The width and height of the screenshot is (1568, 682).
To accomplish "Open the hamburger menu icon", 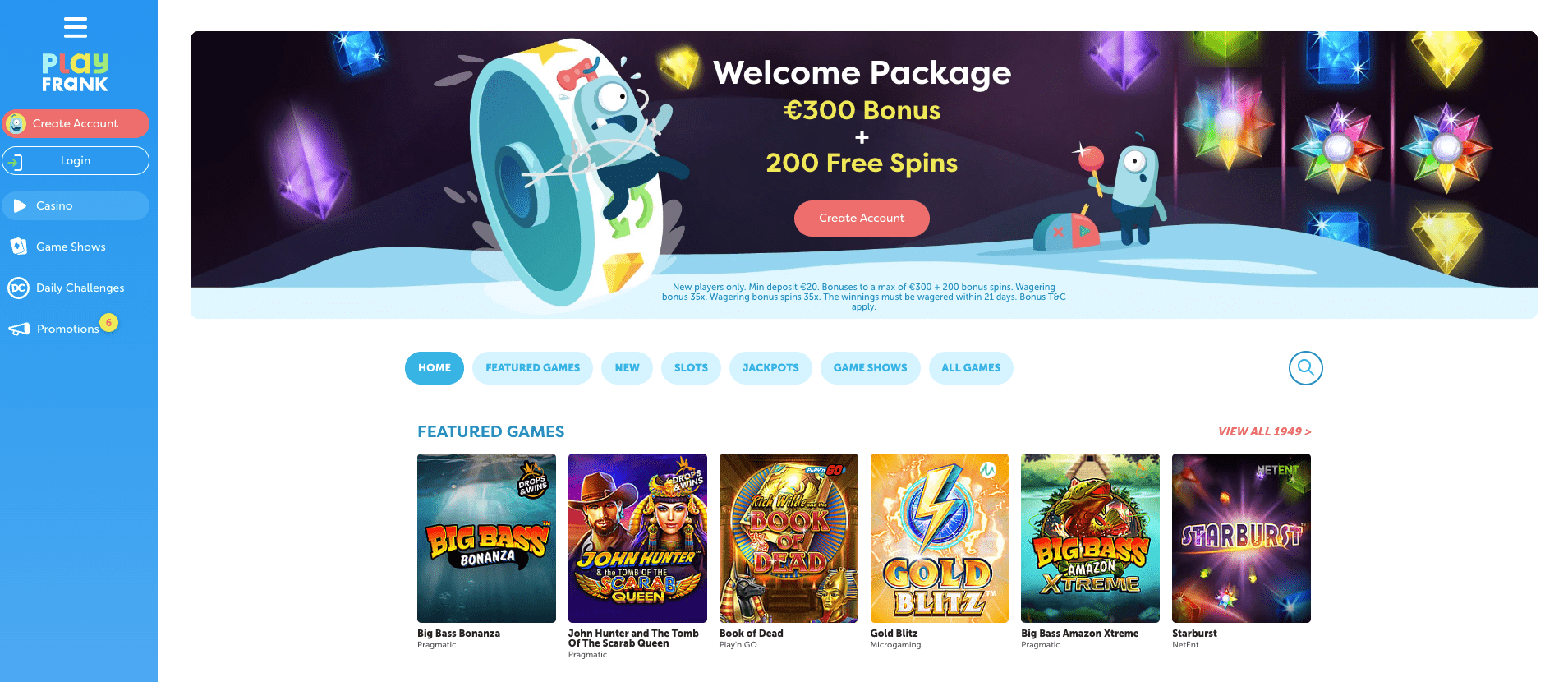I will coord(76,27).
